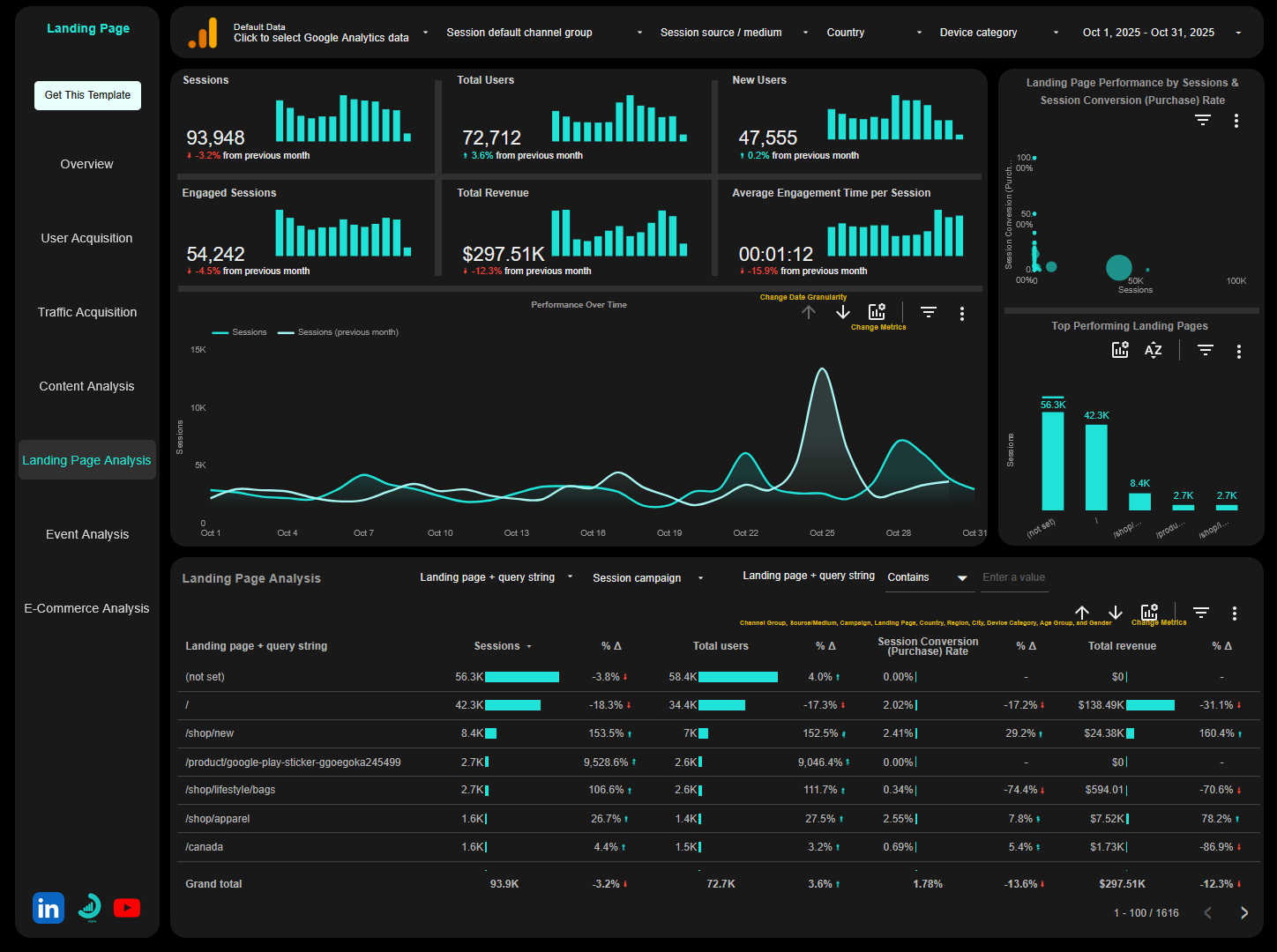This screenshot has height=952, width=1277.
Task: Toggle the Sessions legend on the line chart
Action: point(239,331)
